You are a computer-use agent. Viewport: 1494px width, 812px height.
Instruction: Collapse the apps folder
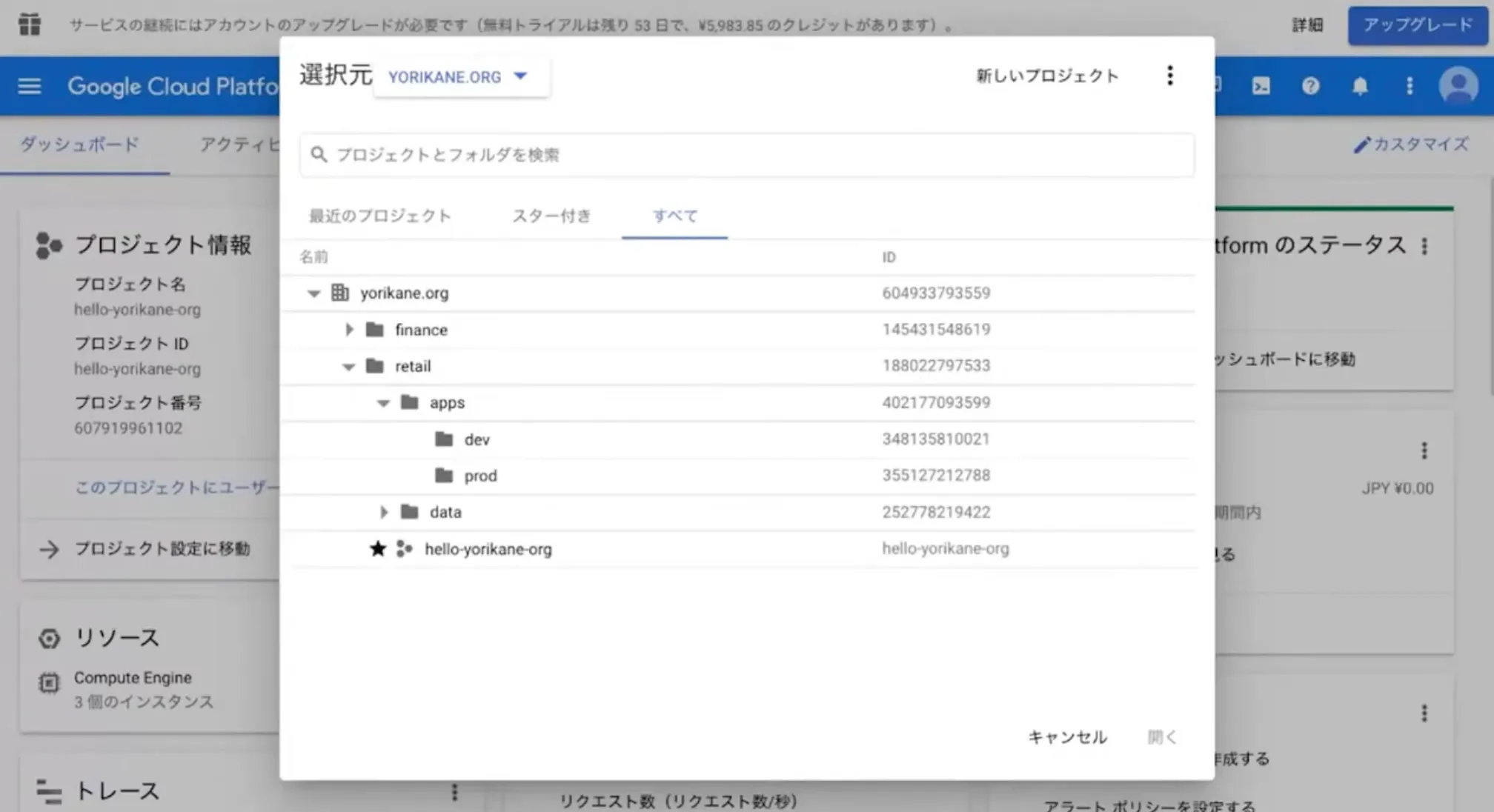pos(383,403)
